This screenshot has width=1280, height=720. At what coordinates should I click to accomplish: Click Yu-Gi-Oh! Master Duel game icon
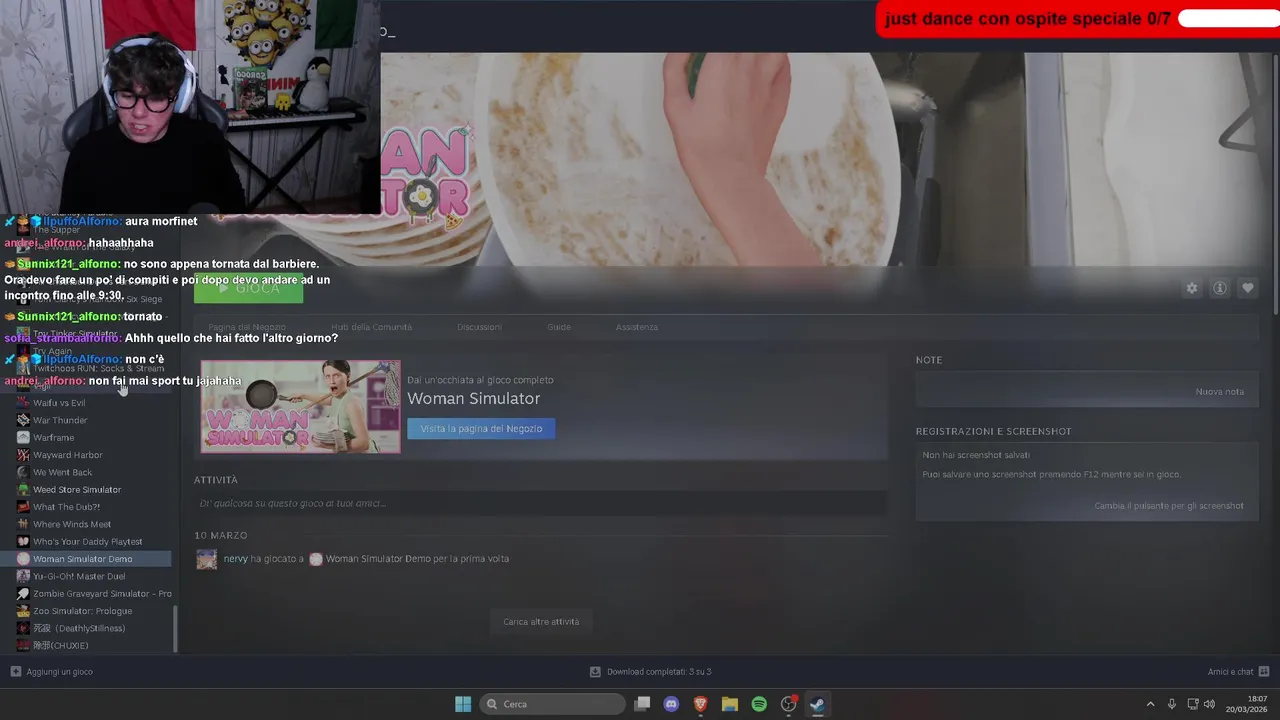[23, 576]
